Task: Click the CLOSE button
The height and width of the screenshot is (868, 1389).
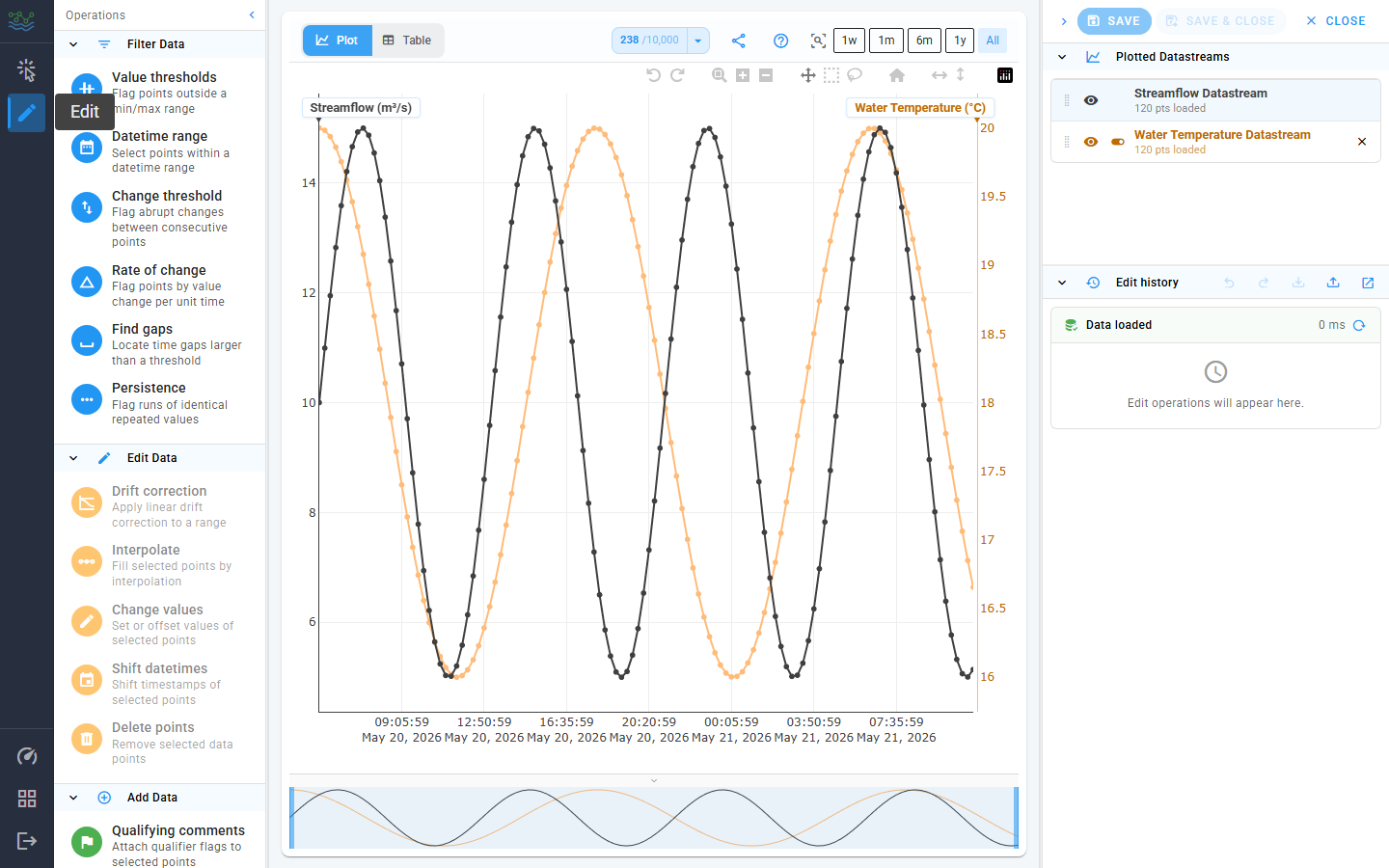Action: point(1335,21)
